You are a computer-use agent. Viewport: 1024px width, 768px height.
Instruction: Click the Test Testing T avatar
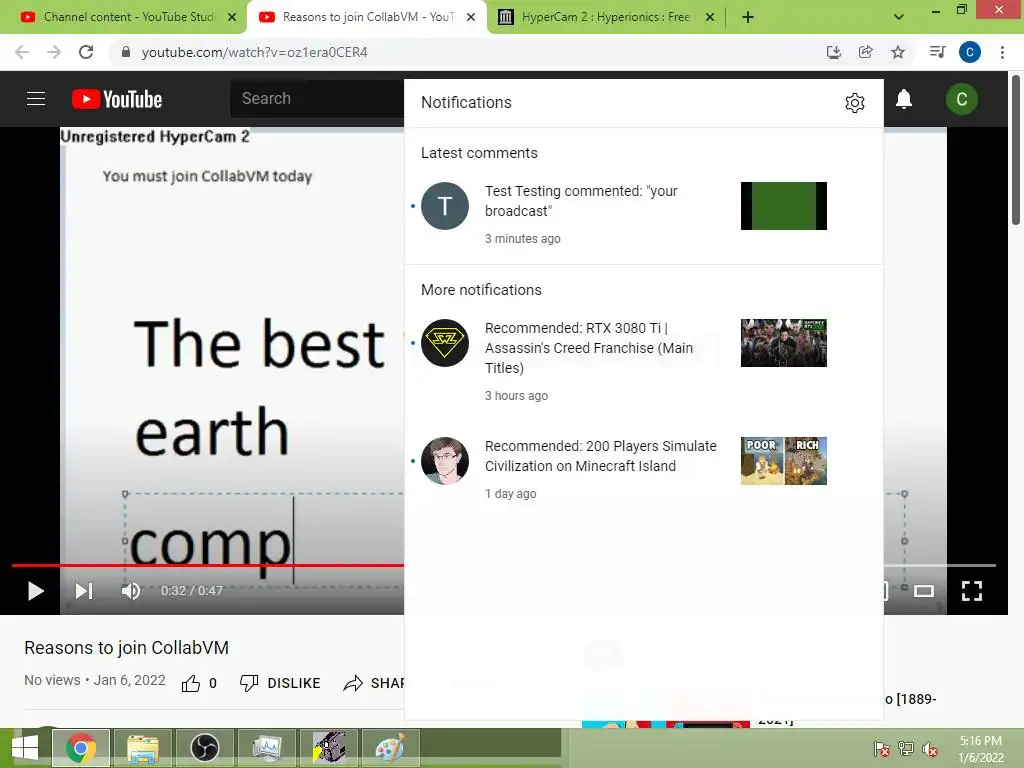coord(445,206)
